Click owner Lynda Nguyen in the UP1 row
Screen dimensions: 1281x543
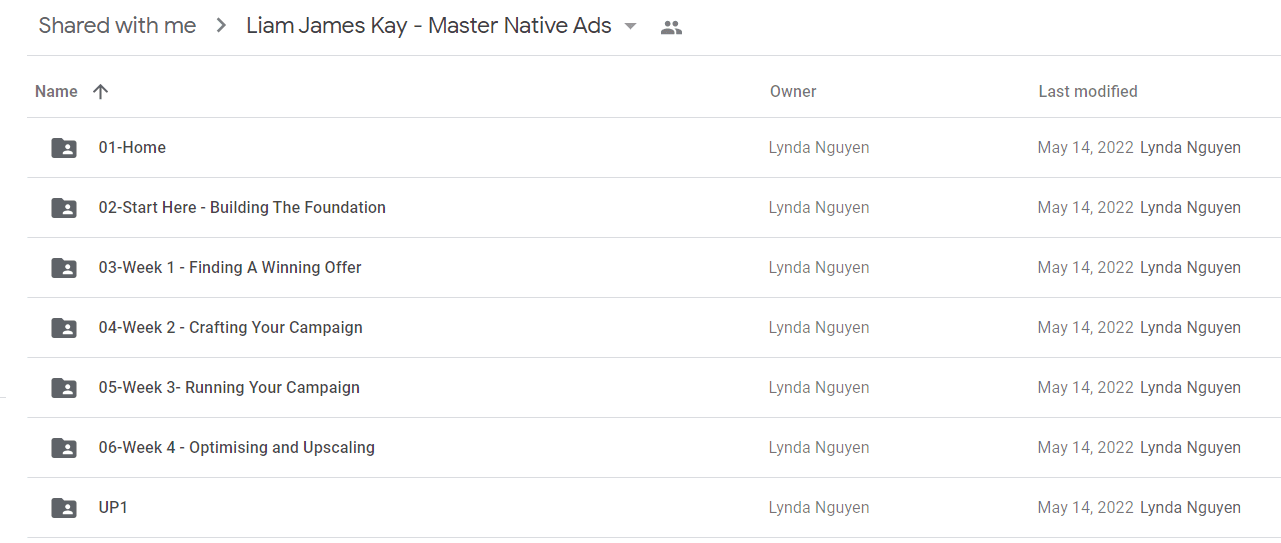[x=819, y=508]
